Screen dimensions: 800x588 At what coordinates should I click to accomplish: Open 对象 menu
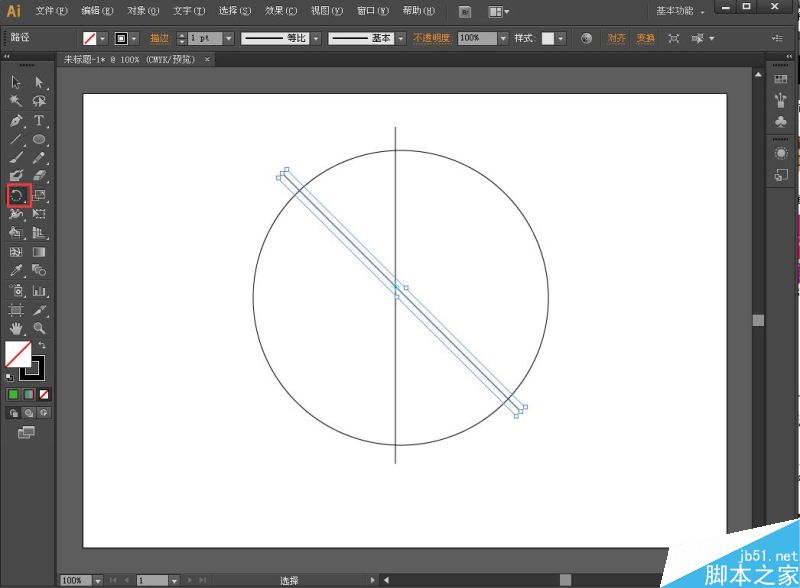click(x=143, y=10)
